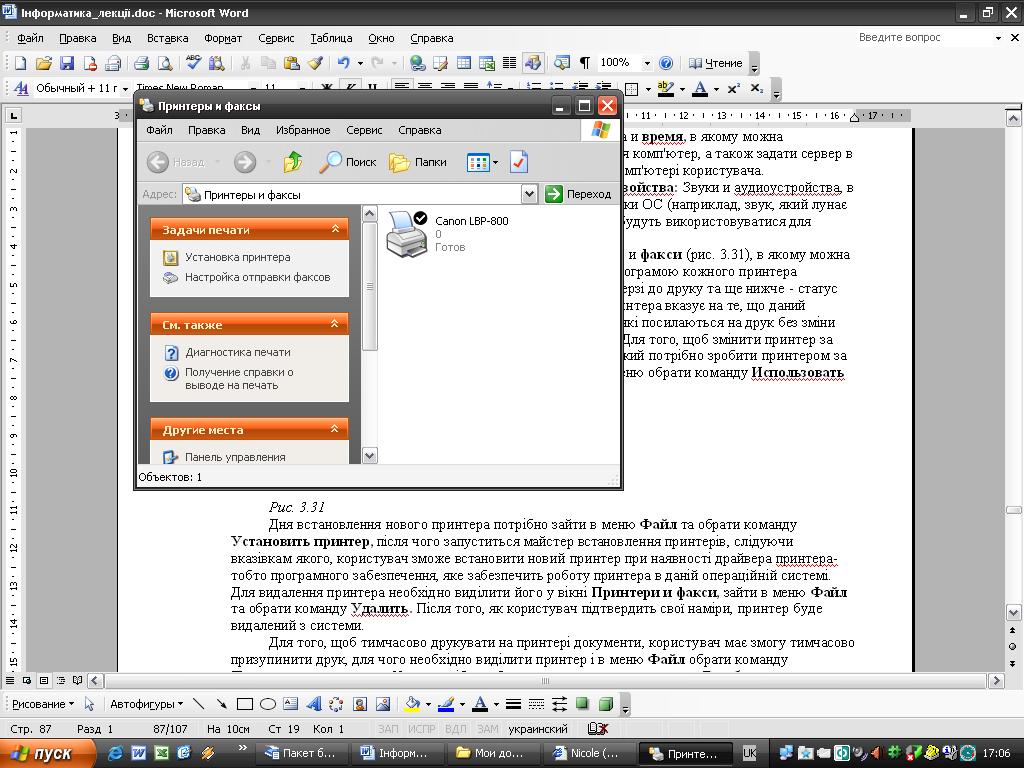
Task: Click the Undo arrow icon
Action: (344, 63)
